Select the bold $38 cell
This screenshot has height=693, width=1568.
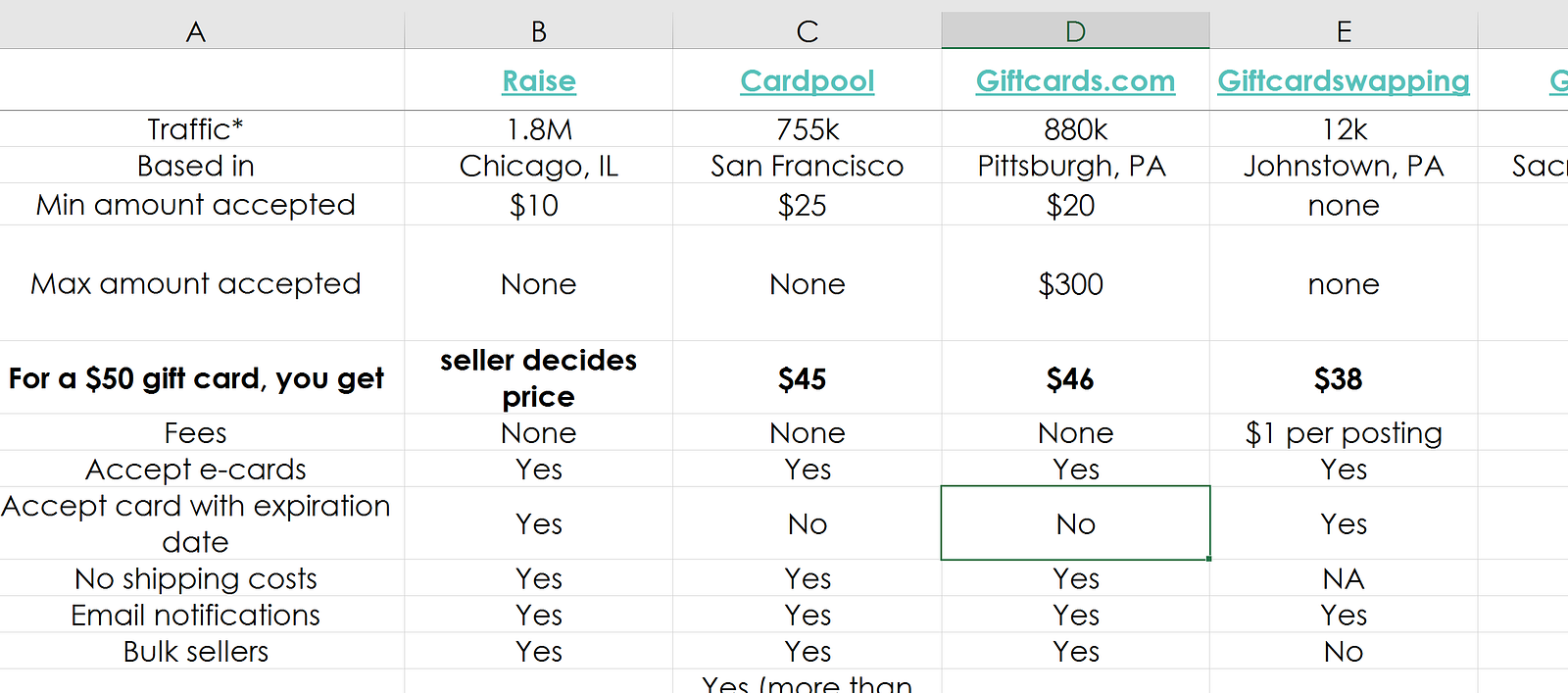[x=1339, y=379]
